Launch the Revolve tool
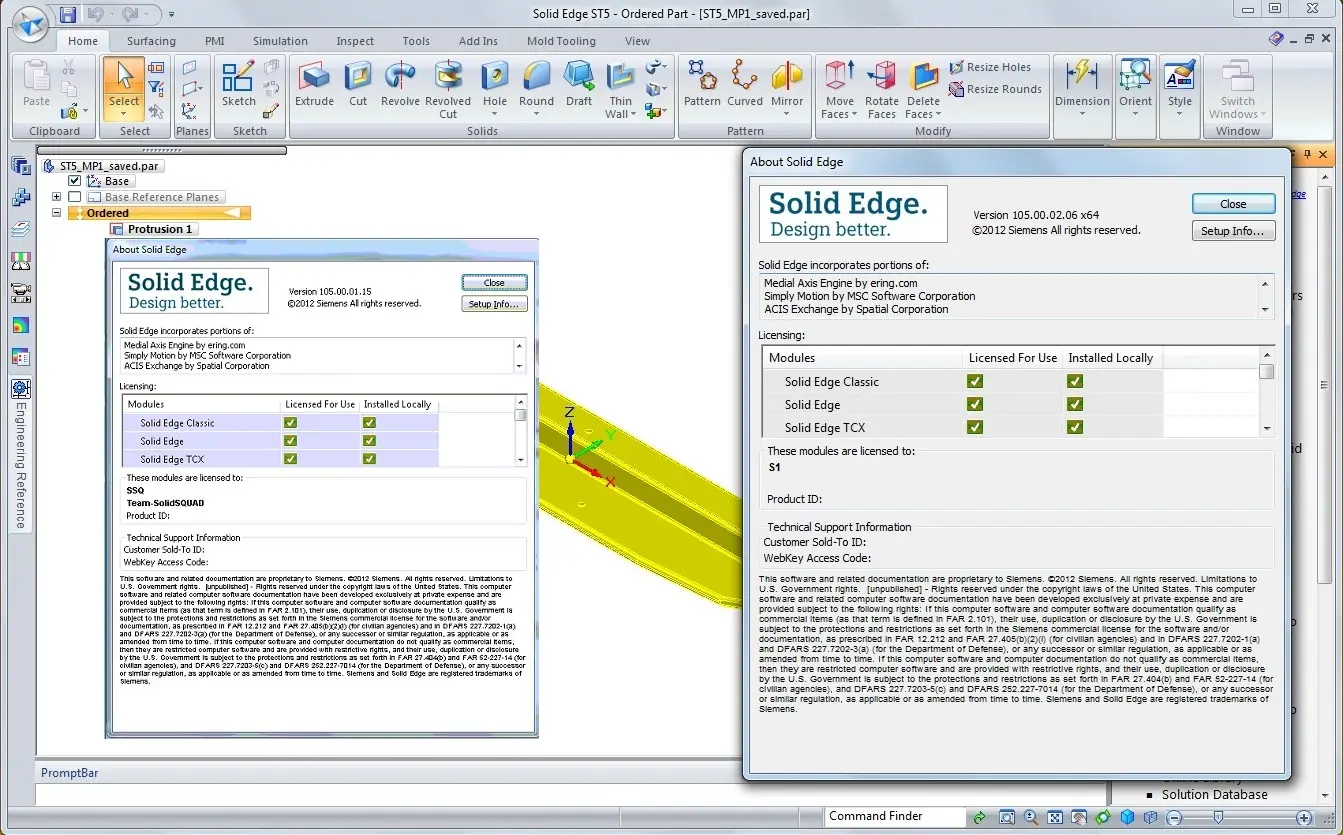Image resolution: width=1343 pixels, height=835 pixels. pos(400,83)
